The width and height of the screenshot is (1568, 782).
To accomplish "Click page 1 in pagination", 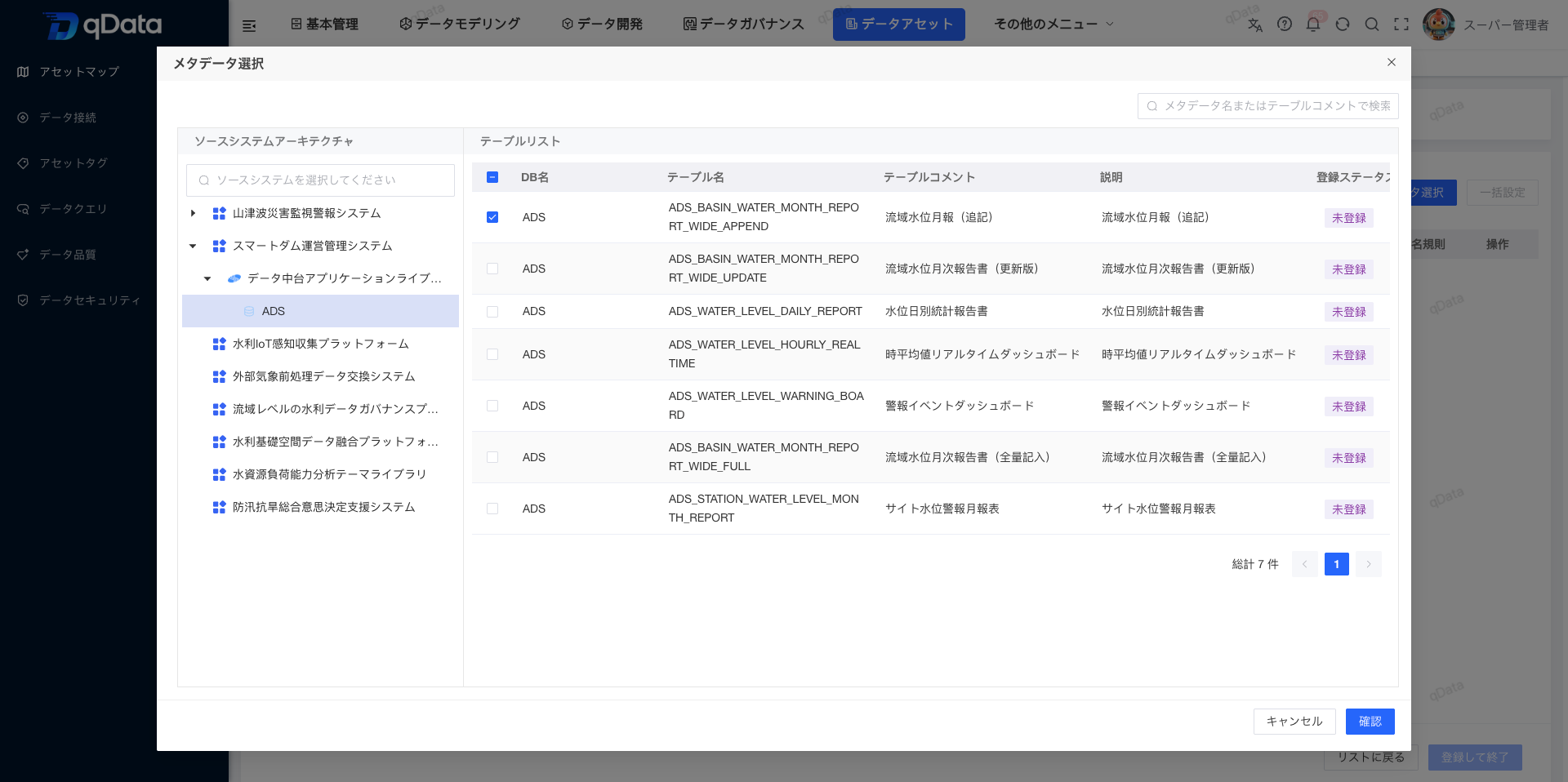I will pyautogui.click(x=1337, y=564).
